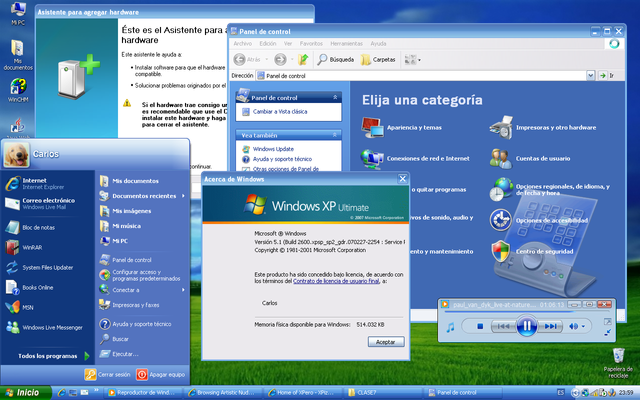Stop playback in the media player
640x400 pixels.
[480, 326]
